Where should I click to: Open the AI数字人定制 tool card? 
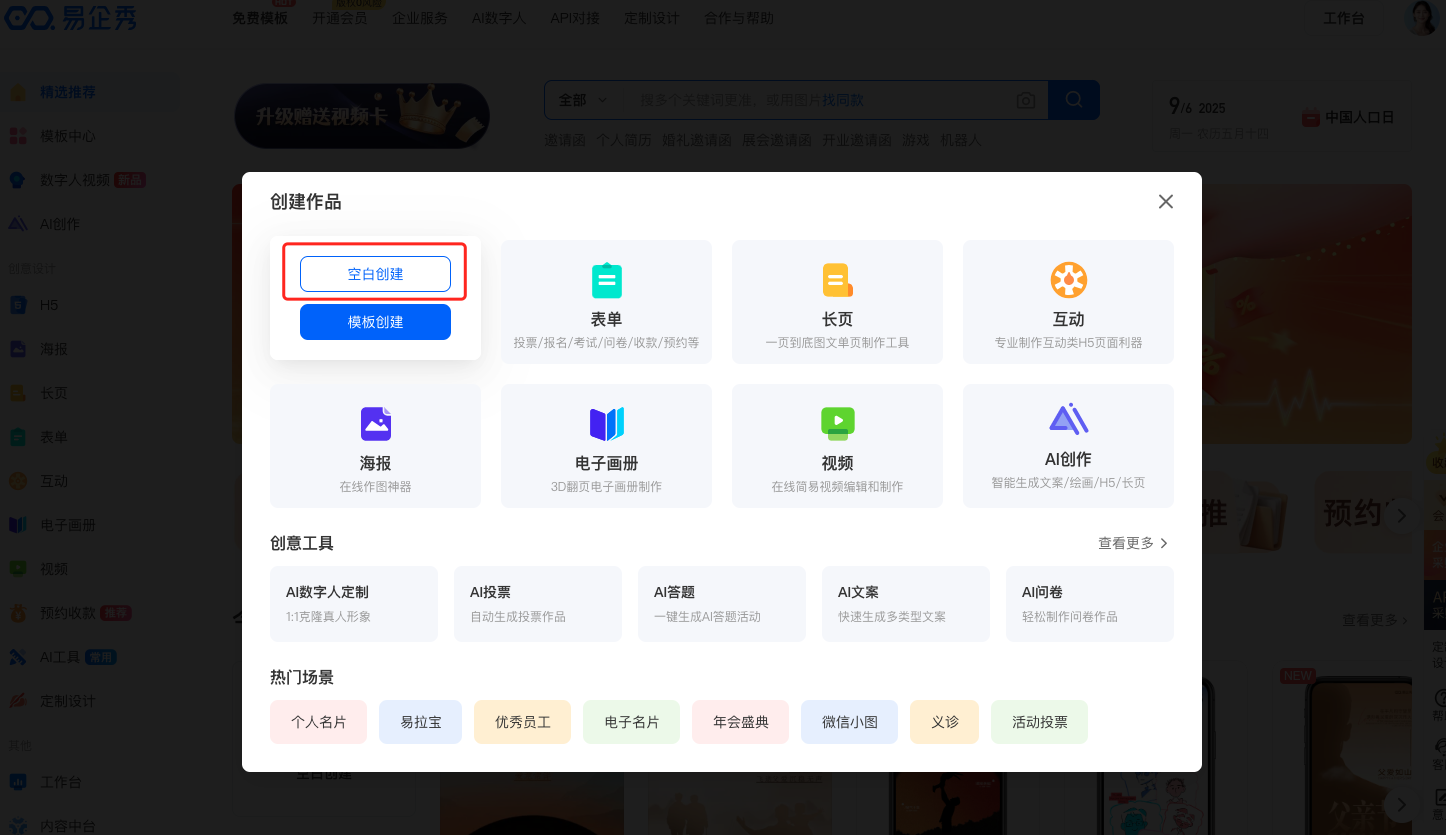(354, 603)
